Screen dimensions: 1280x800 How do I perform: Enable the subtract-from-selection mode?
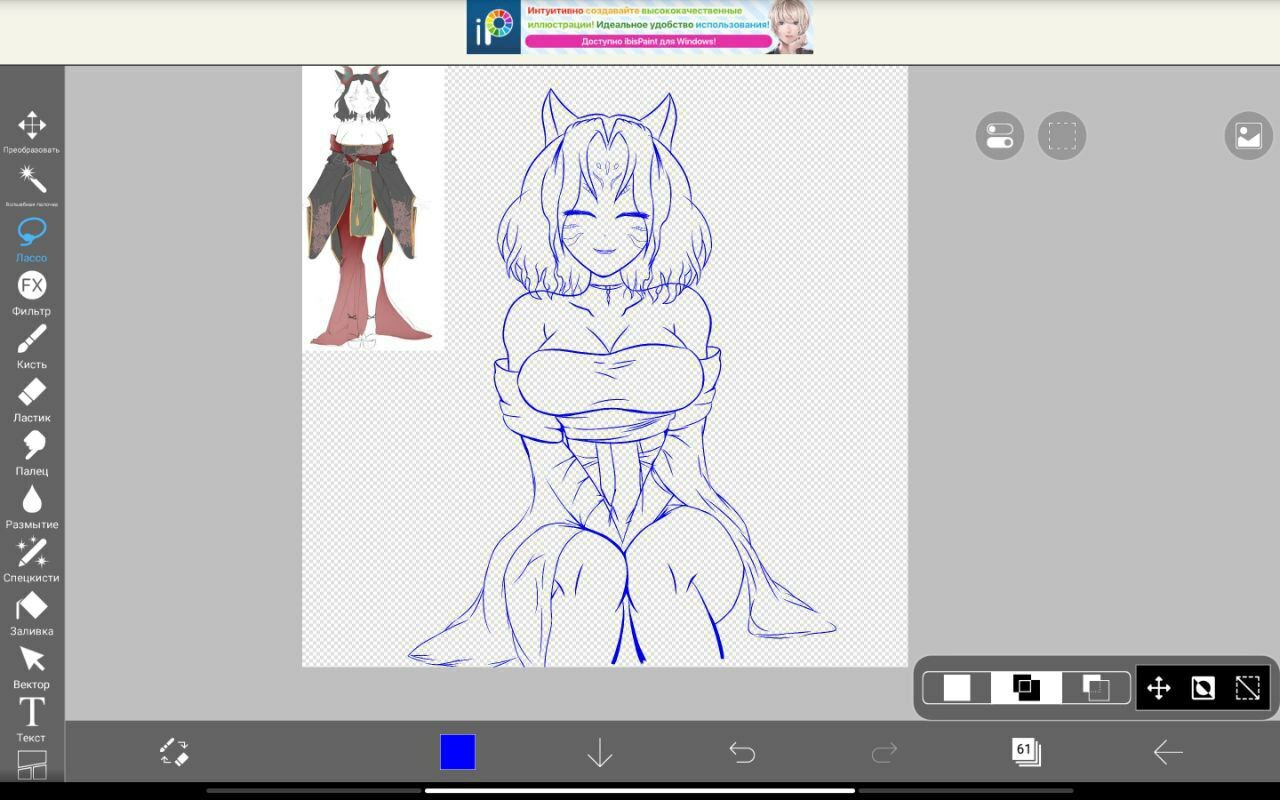pos(1096,688)
